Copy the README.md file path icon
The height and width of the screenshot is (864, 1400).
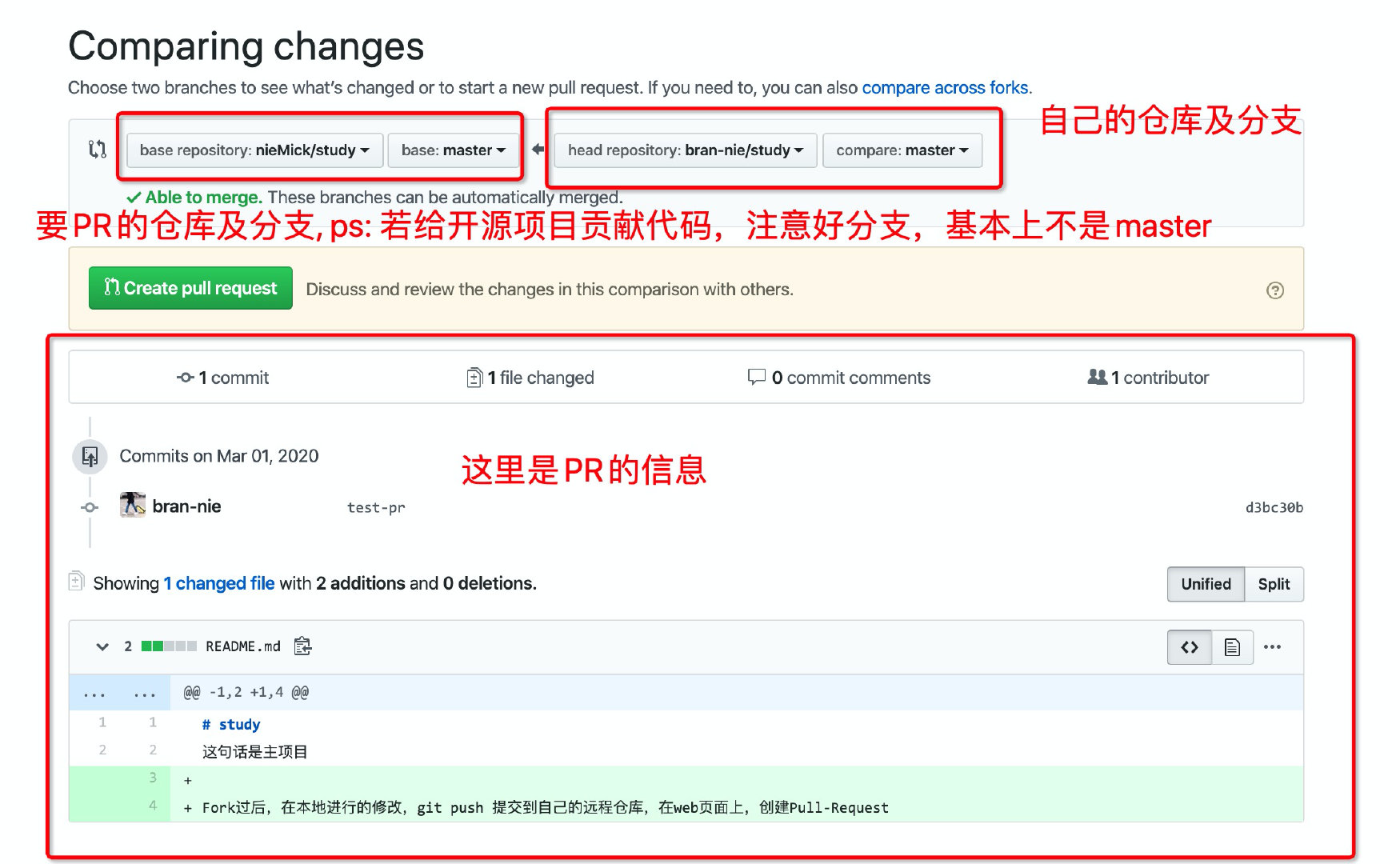(302, 646)
